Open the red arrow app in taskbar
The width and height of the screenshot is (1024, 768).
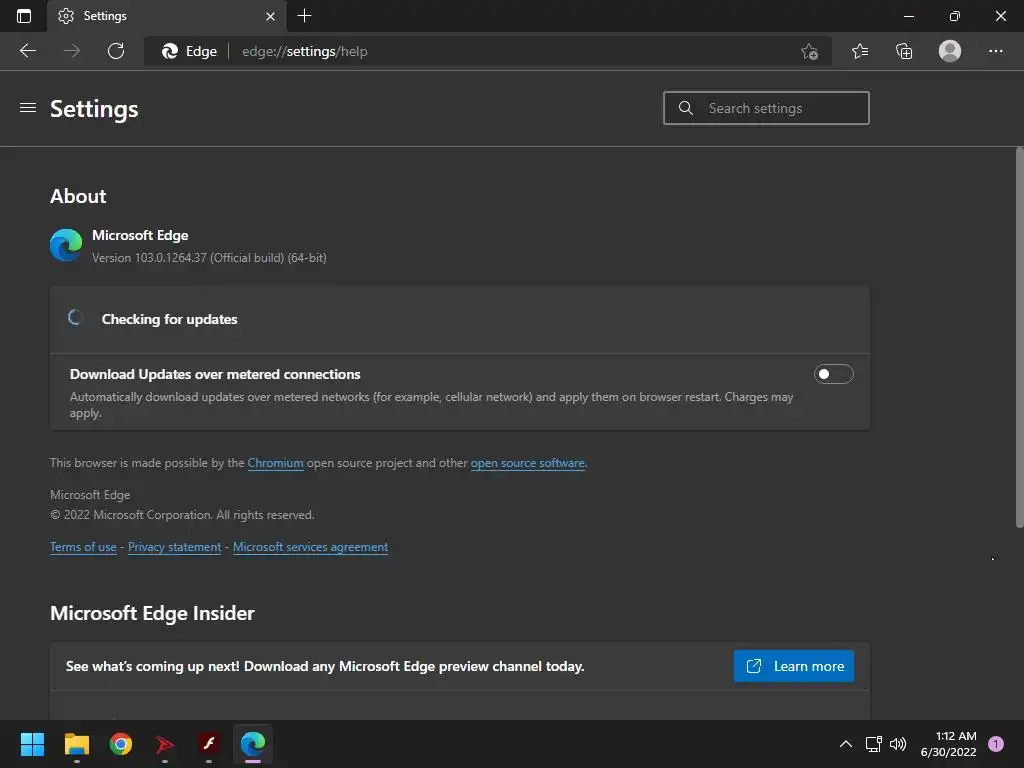165,744
